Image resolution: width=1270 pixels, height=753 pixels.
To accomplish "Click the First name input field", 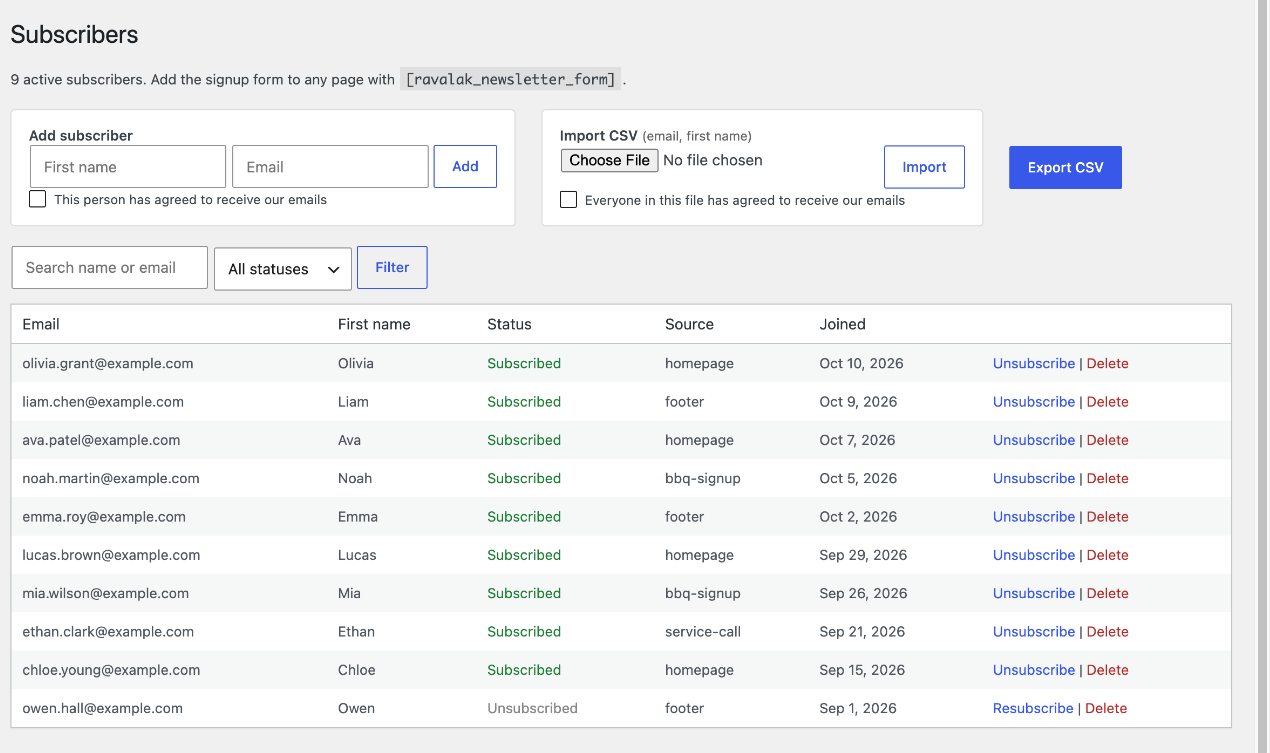I will (x=128, y=167).
